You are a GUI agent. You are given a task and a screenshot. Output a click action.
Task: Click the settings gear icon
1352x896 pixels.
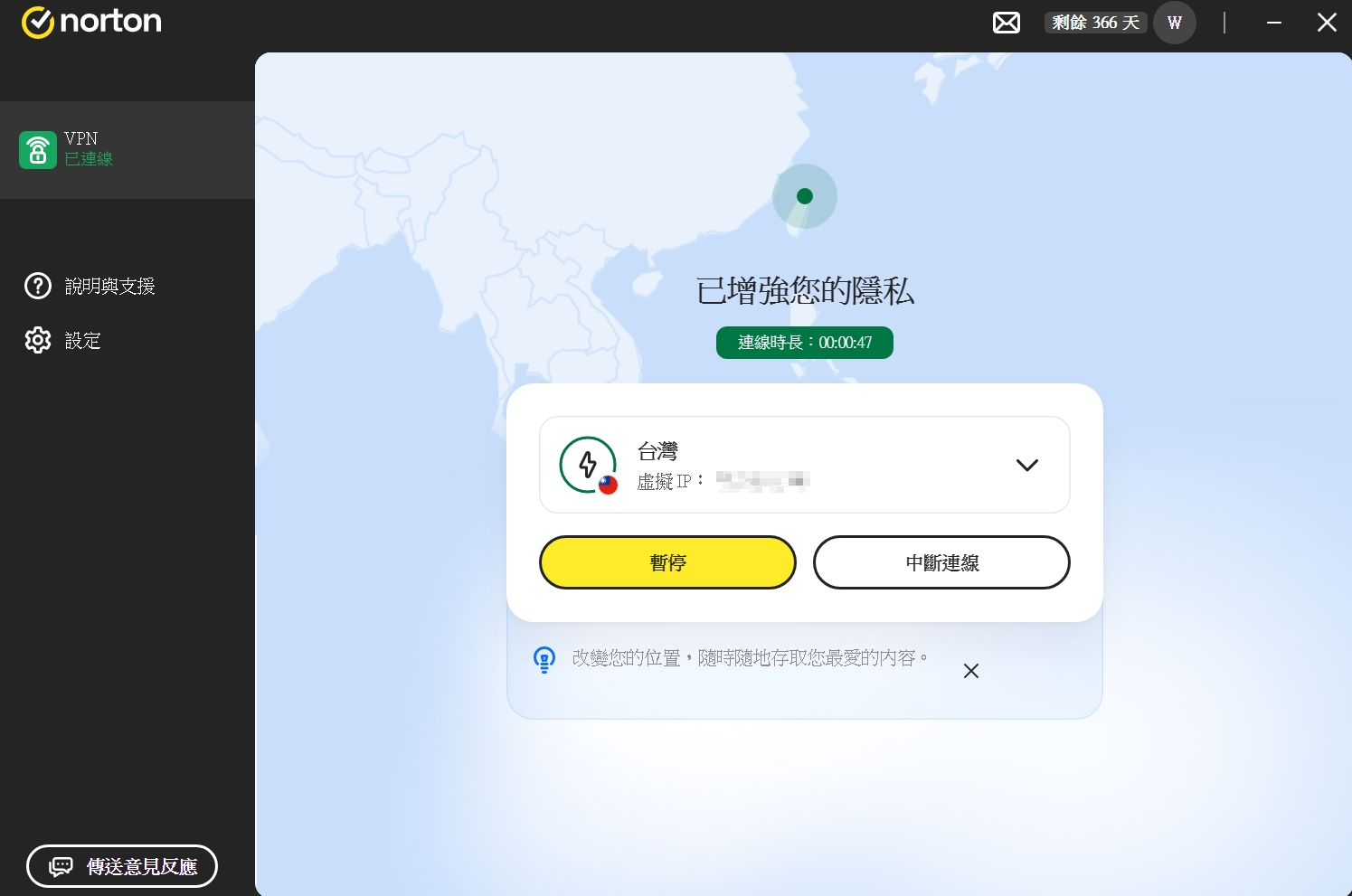click(x=38, y=340)
